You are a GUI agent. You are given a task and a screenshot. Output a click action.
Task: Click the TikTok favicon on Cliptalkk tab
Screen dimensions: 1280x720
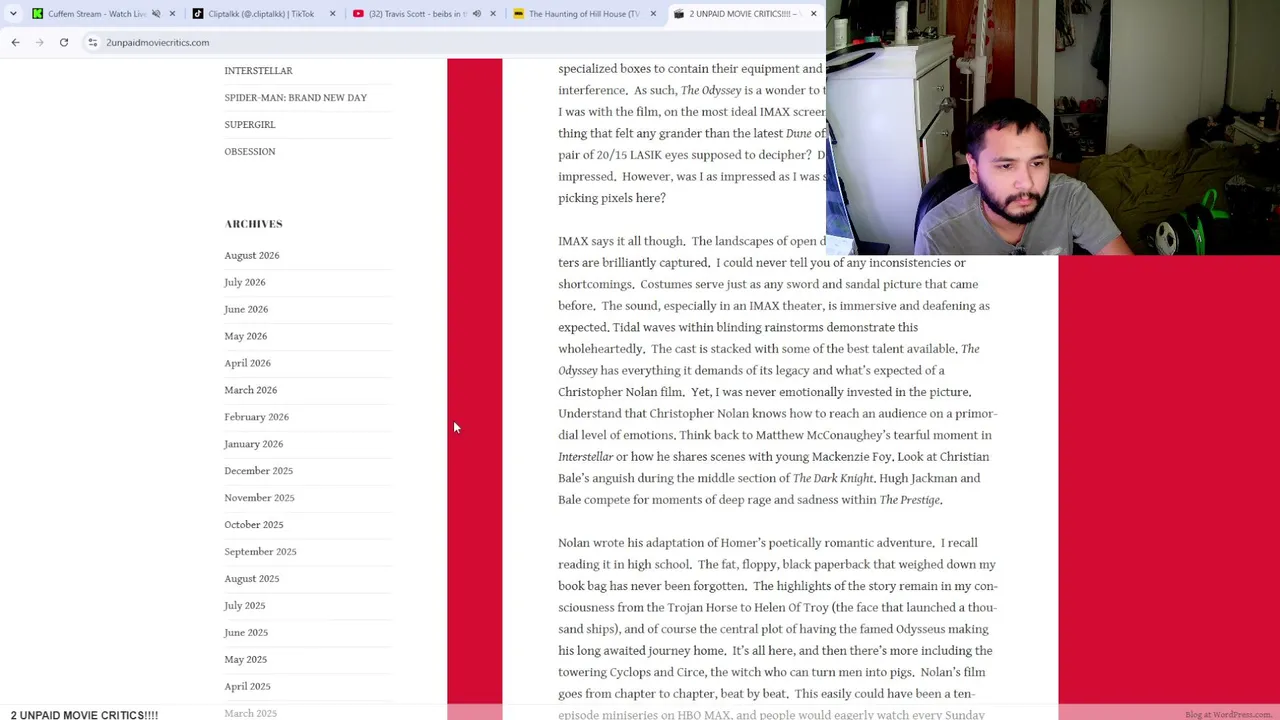tap(198, 14)
